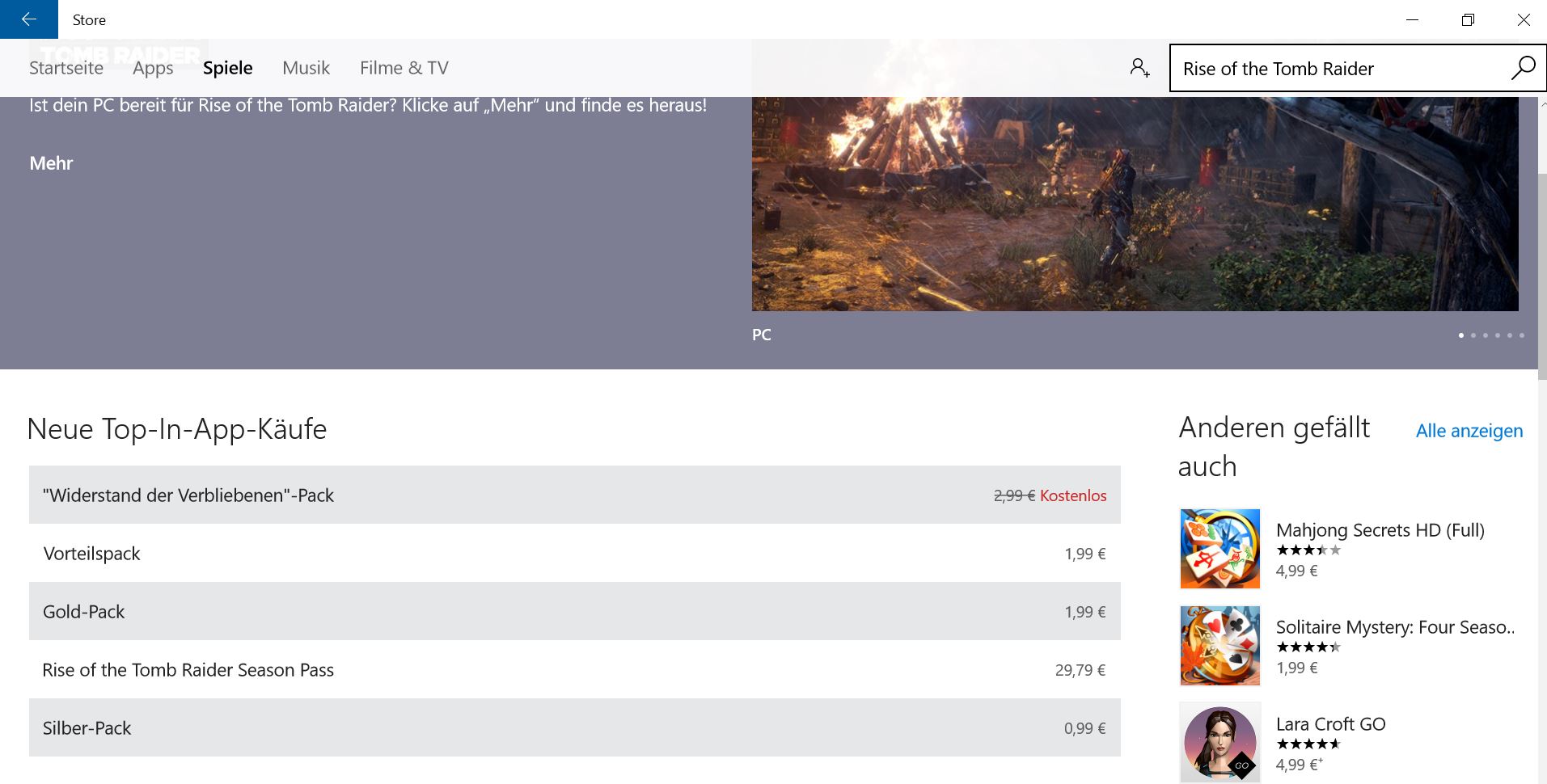Open the Musik tab
The image size is (1547, 784).
306,68
